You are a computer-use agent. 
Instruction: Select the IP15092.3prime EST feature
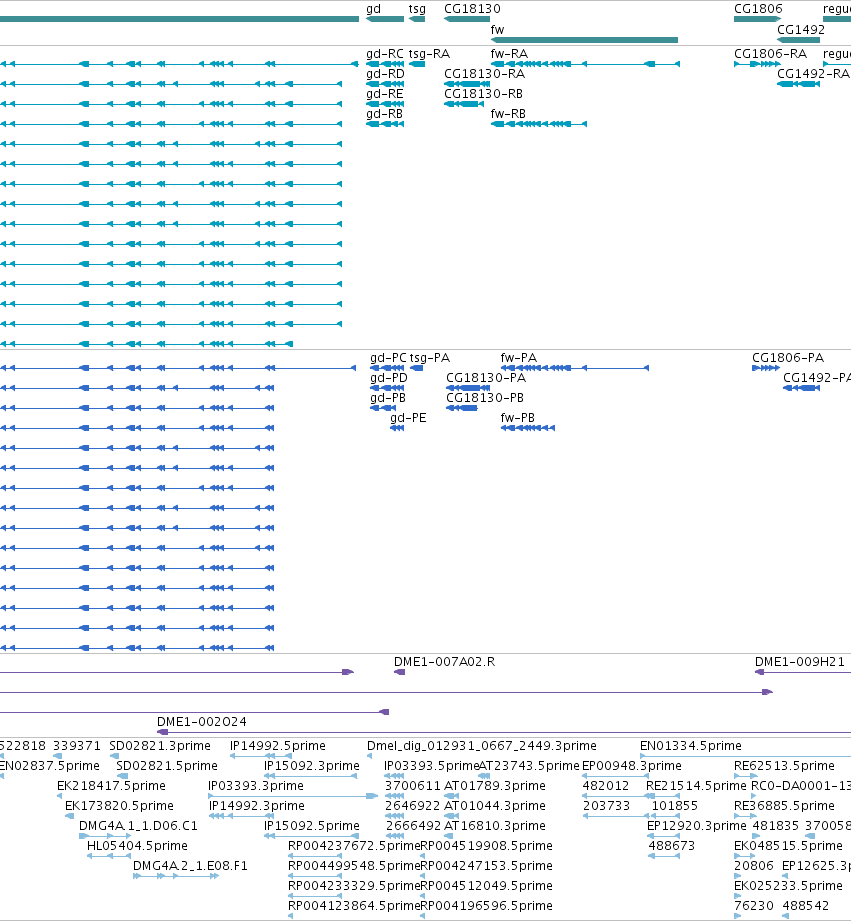tap(310, 777)
